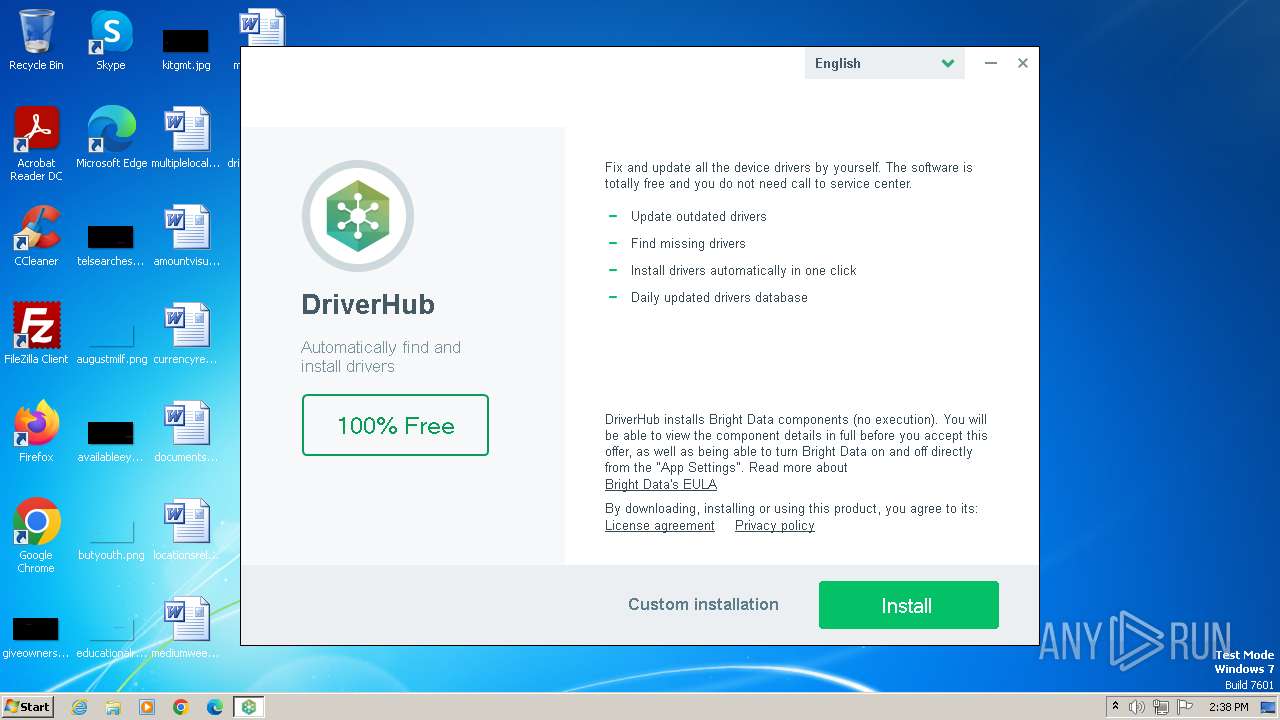Show hidden system tray icons
This screenshot has height=720, width=1280.
tap(1115, 707)
